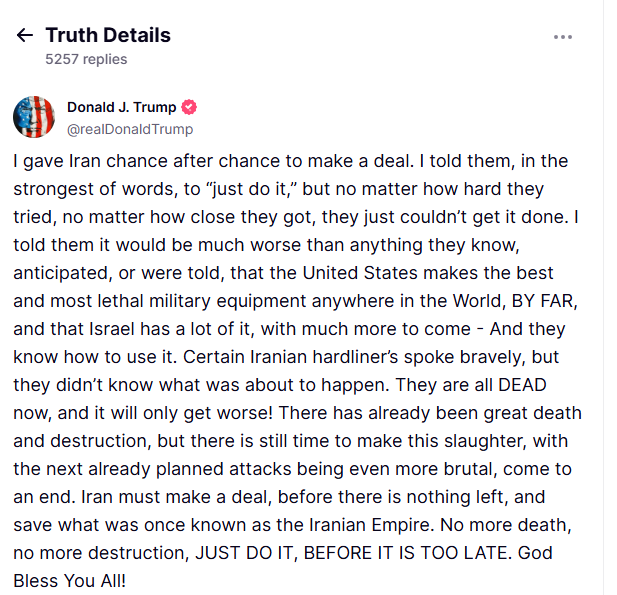This screenshot has width=617, height=595.
Task: View the 5257 replies count
Action: coord(86,59)
